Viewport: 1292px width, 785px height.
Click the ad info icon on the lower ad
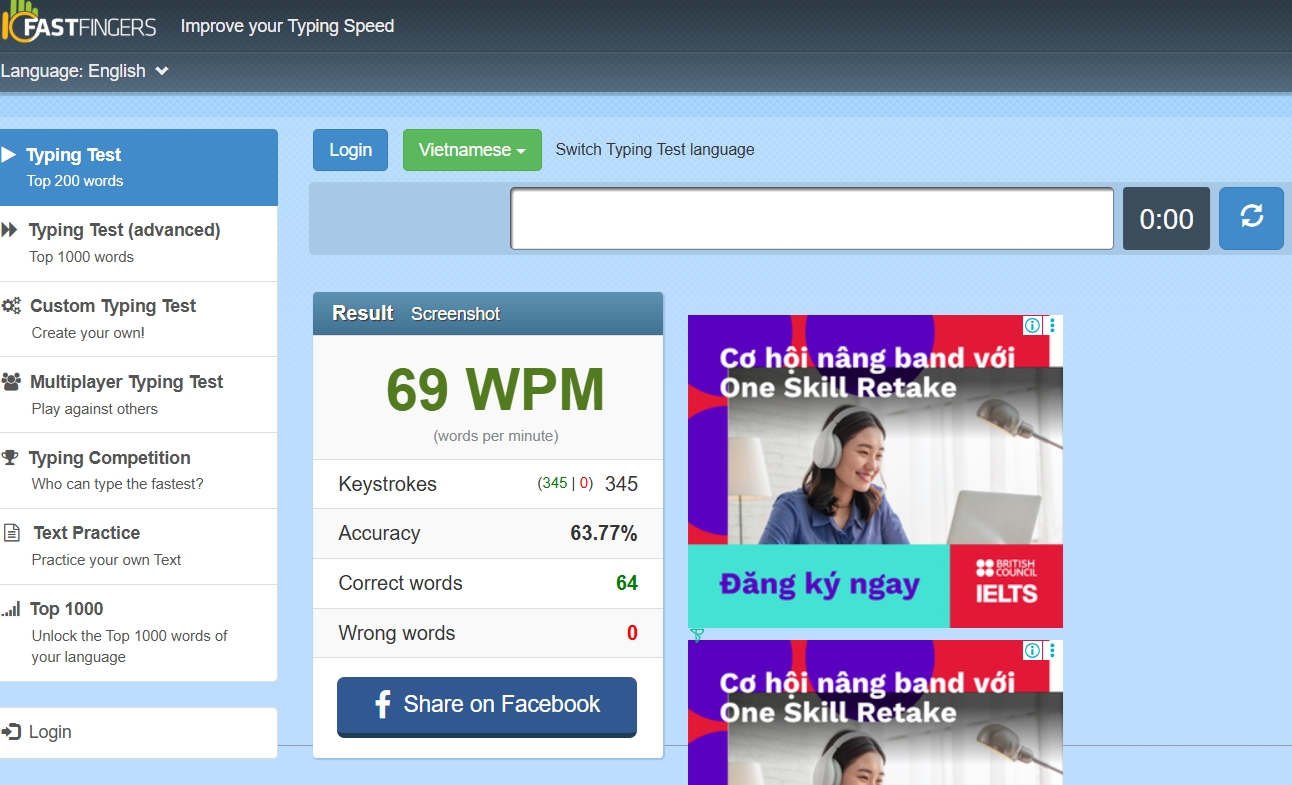pos(1032,650)
